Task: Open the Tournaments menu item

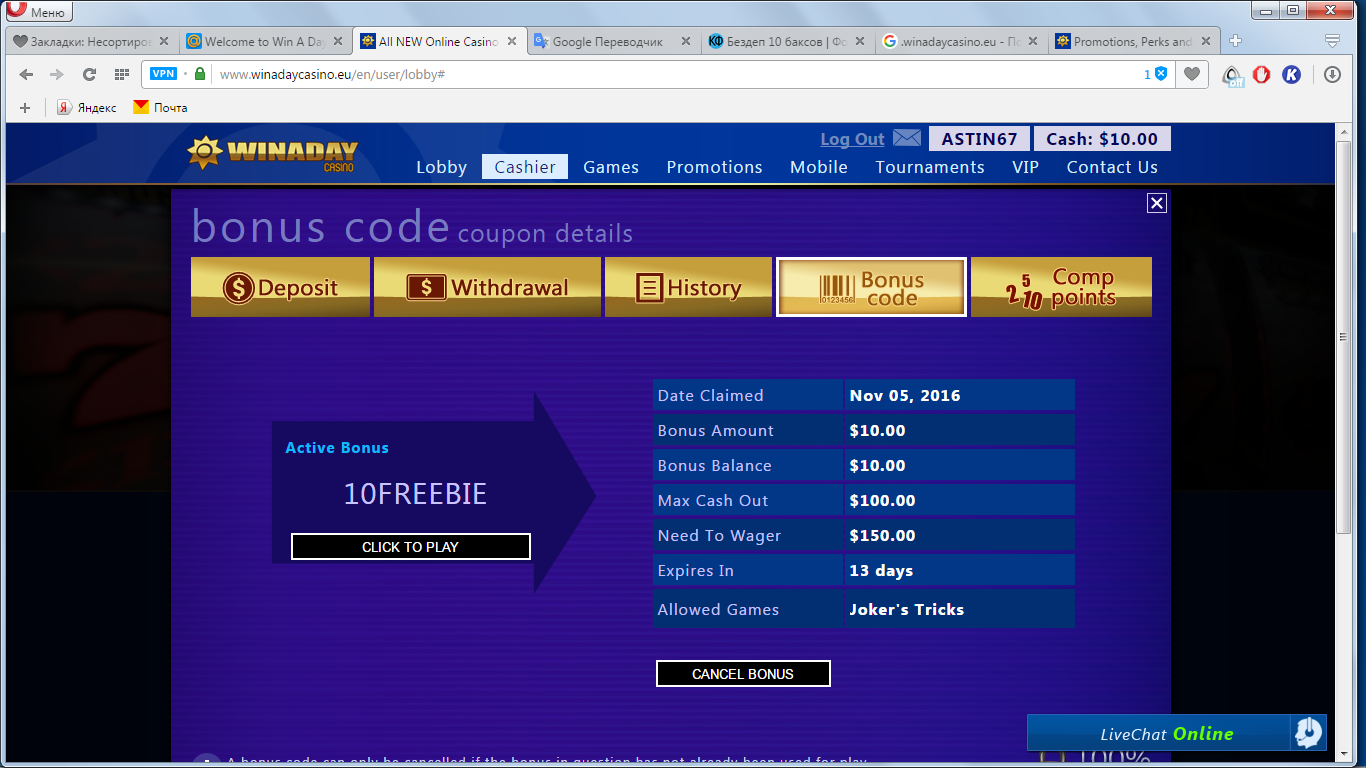Action: pos(930,167)
